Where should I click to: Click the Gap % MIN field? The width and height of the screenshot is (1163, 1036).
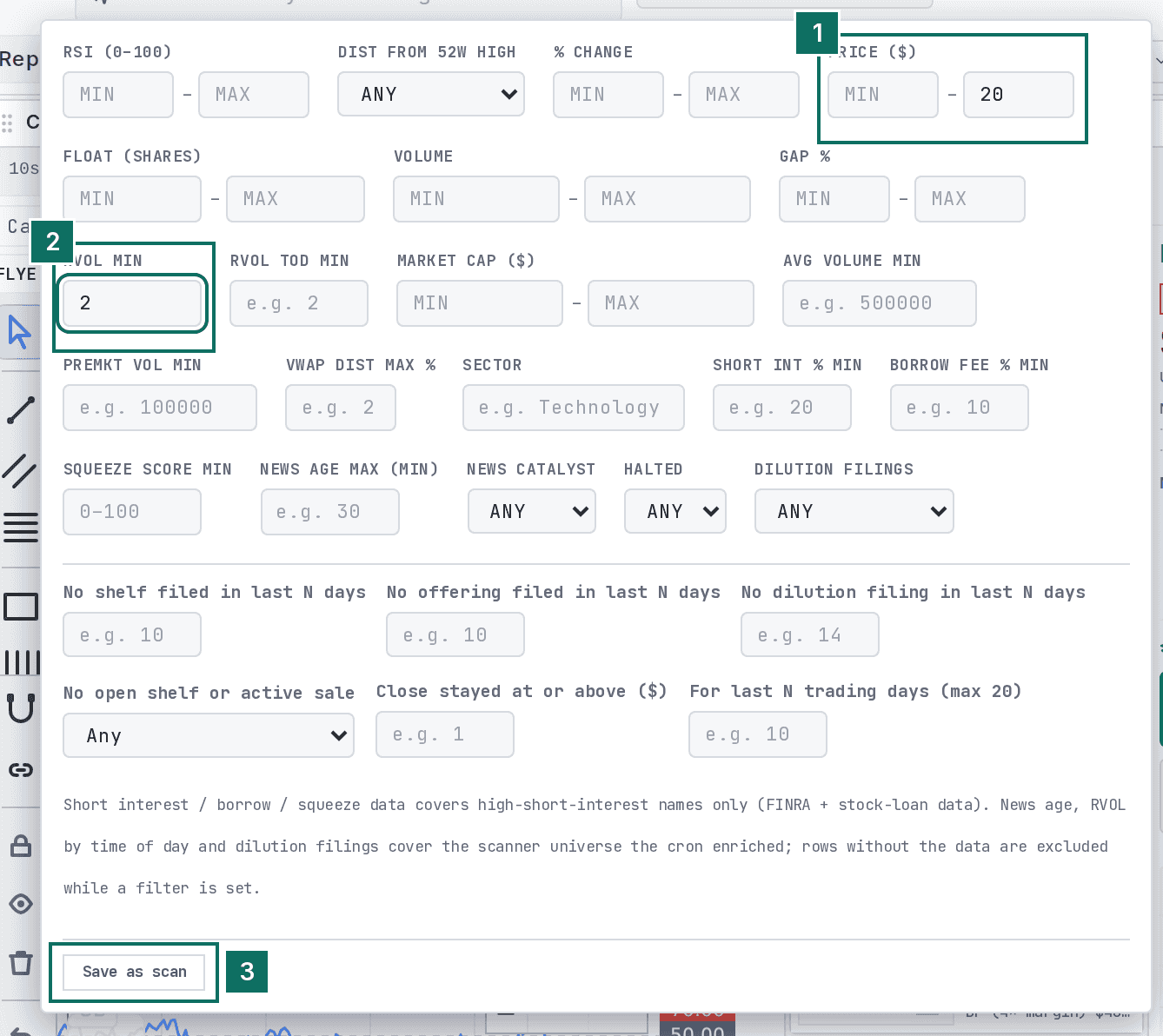pyautogui.click(x=834, y=199)
